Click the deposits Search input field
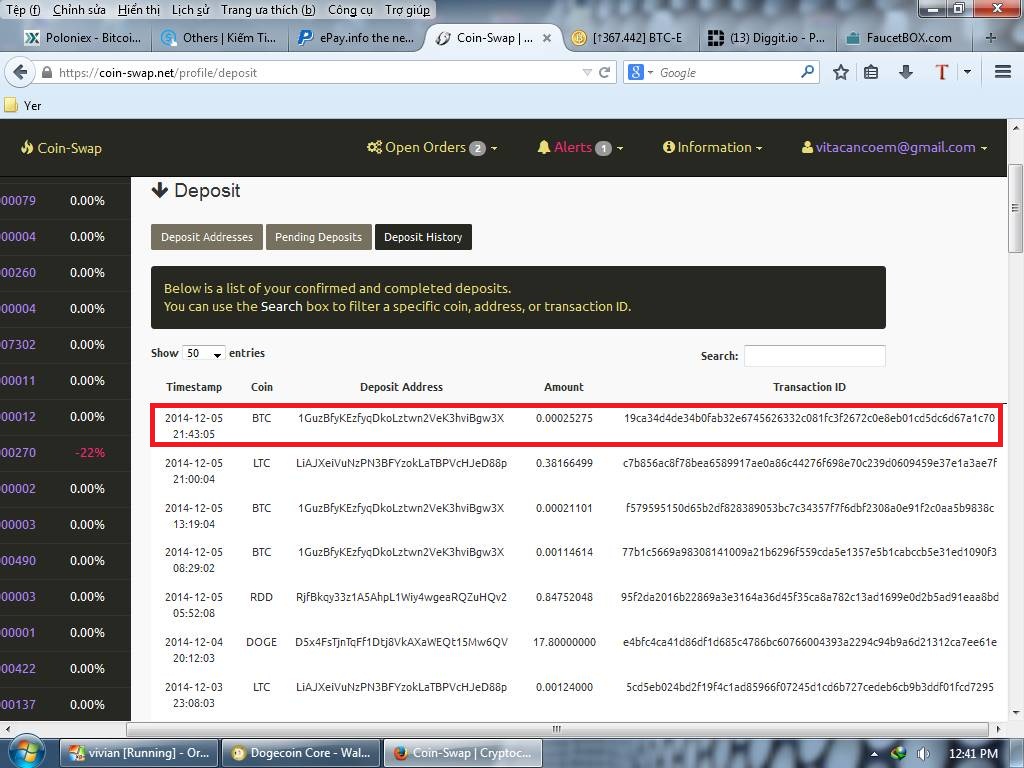Image resolution: width=1024 pixels, height=768 pixels. (814, 356)
